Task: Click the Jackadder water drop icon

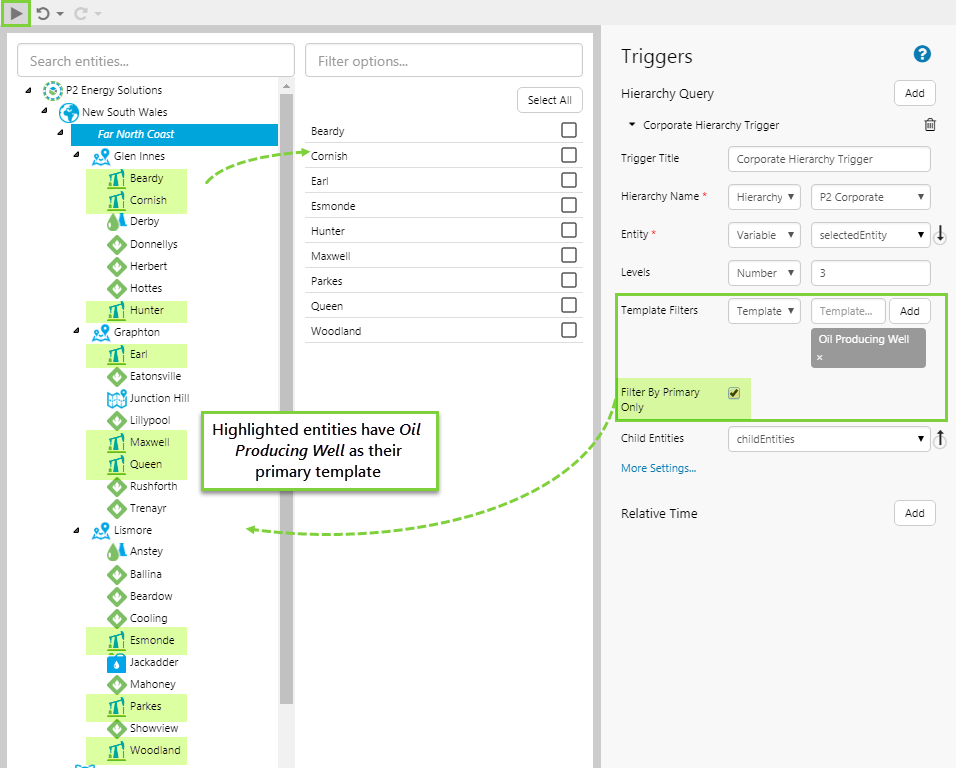Action: [x=116, y=663]
